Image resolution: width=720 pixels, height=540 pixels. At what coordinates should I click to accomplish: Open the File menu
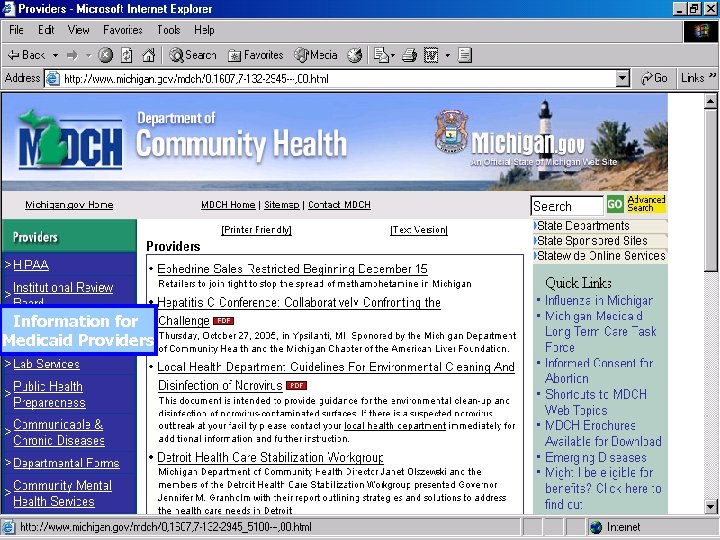[x=16, y=30]
